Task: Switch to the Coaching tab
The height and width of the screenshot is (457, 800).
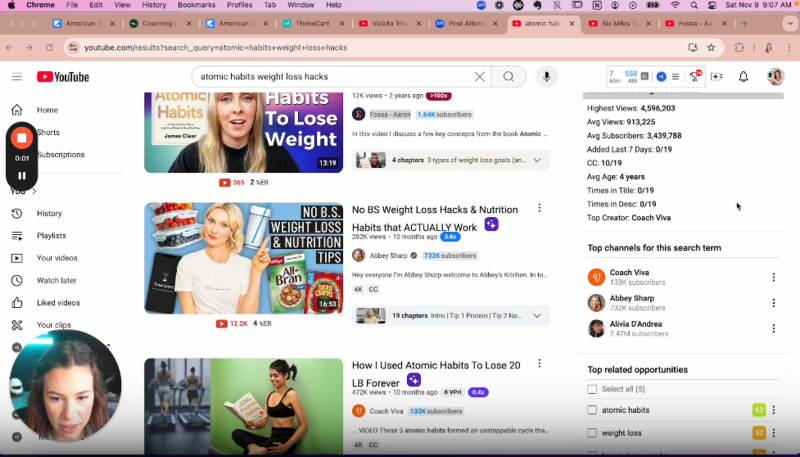Action: (x=160, y=23)
